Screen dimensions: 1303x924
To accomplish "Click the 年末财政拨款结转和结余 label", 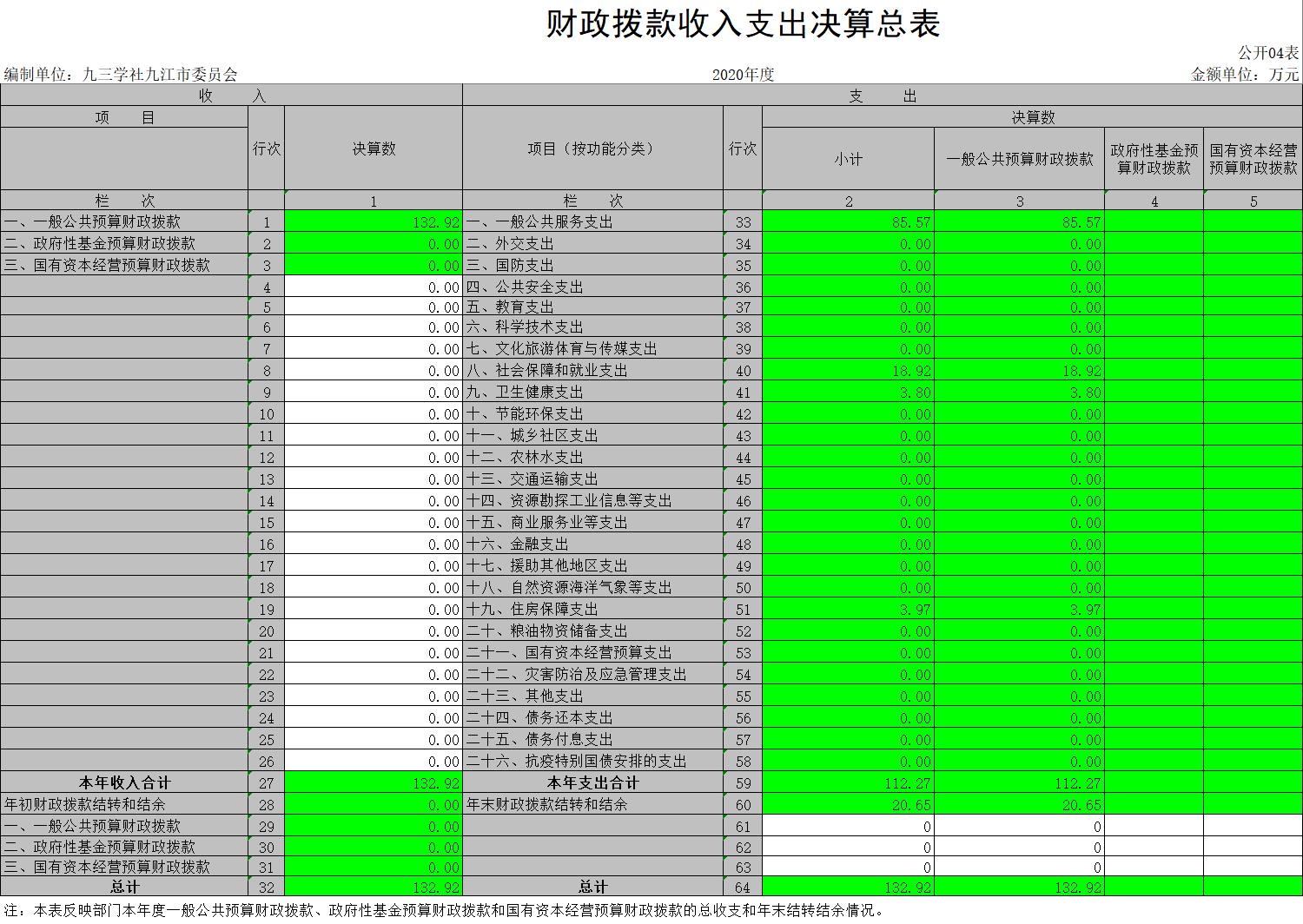I will coord(546,805).
